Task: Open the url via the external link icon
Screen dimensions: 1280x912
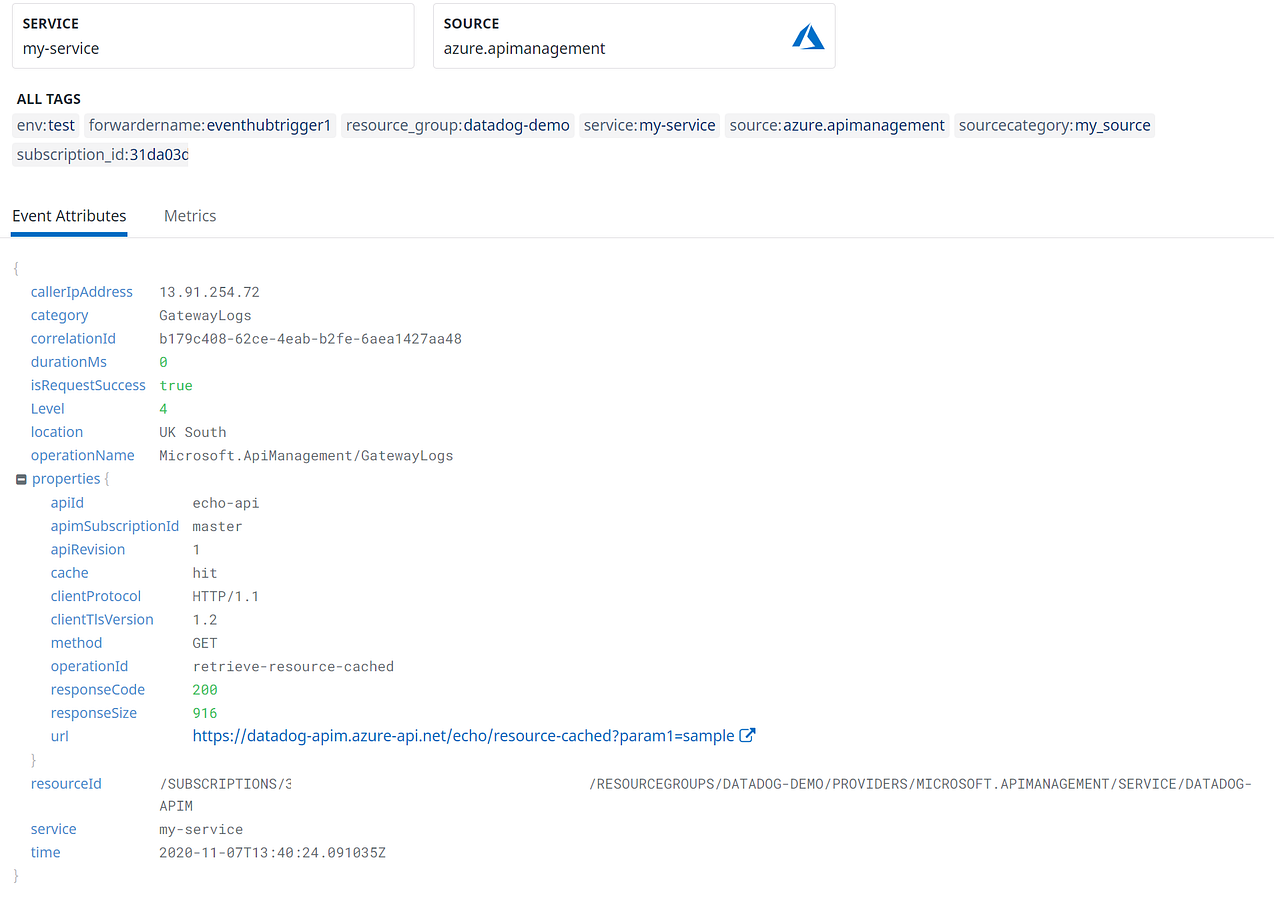Action: click(x=747, y=735)
